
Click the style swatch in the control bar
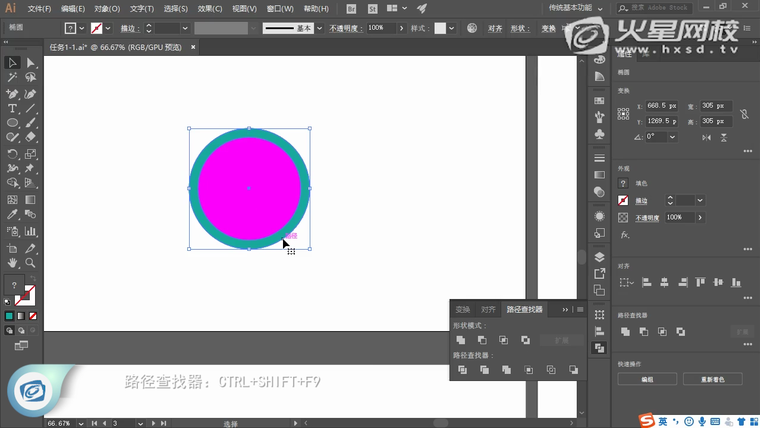[x=440, y=28]
